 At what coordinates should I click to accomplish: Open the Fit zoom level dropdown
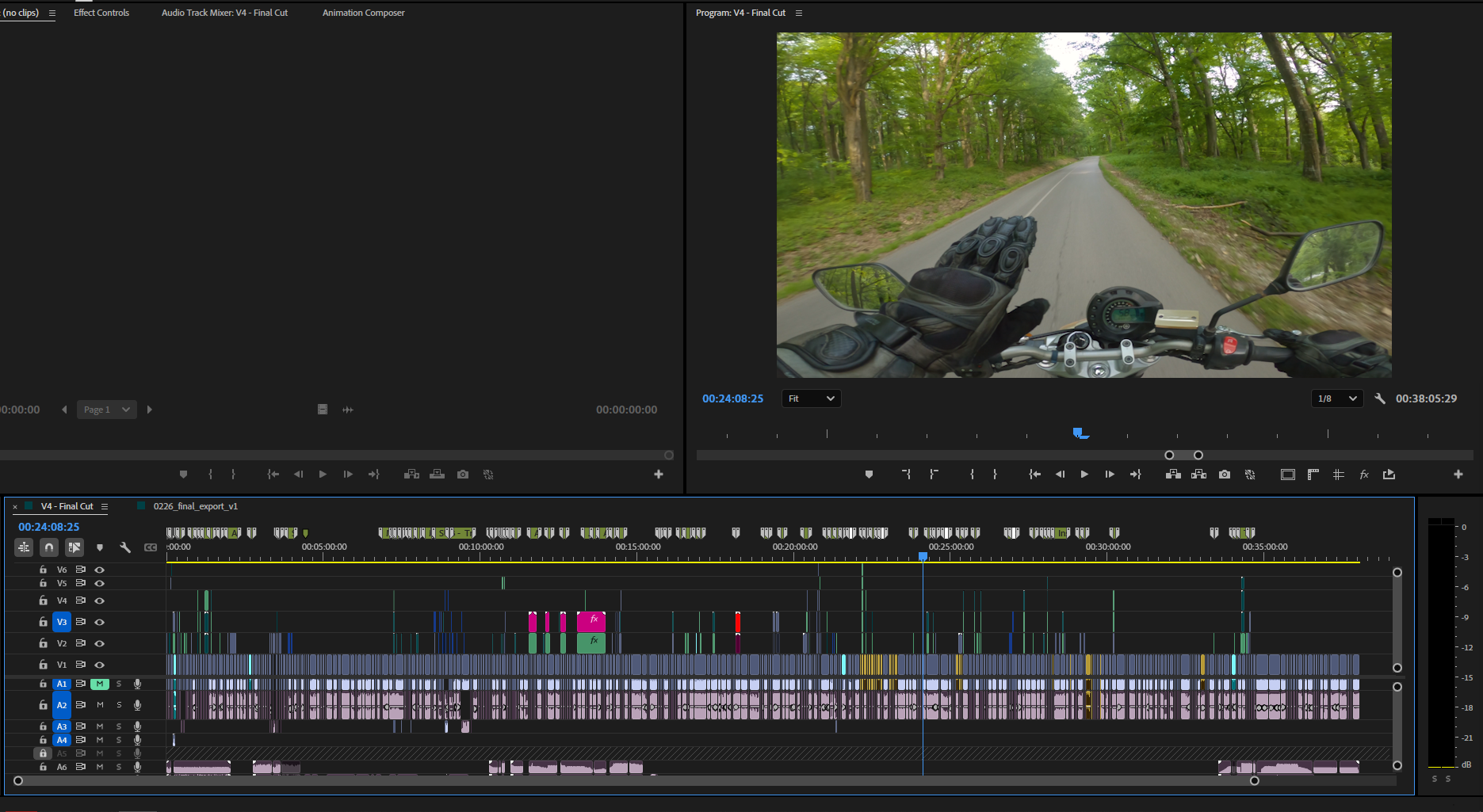811,398
